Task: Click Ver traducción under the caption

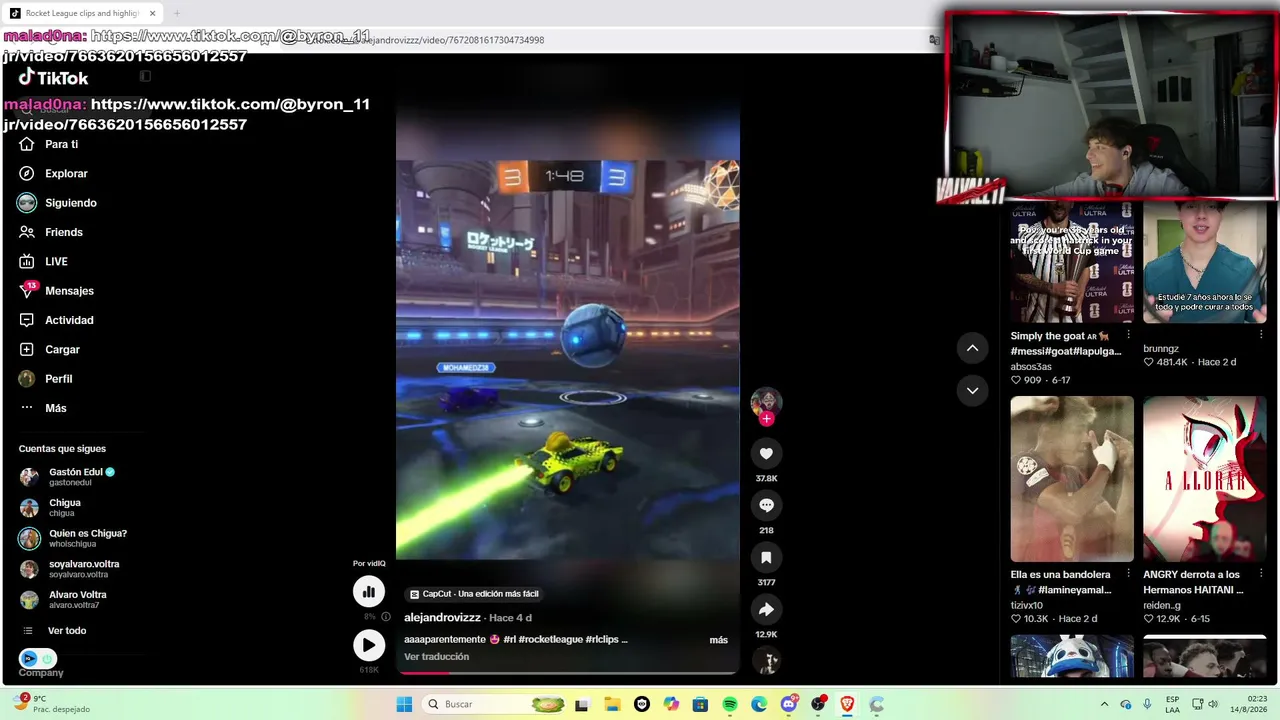Action: tap(436, 657)
